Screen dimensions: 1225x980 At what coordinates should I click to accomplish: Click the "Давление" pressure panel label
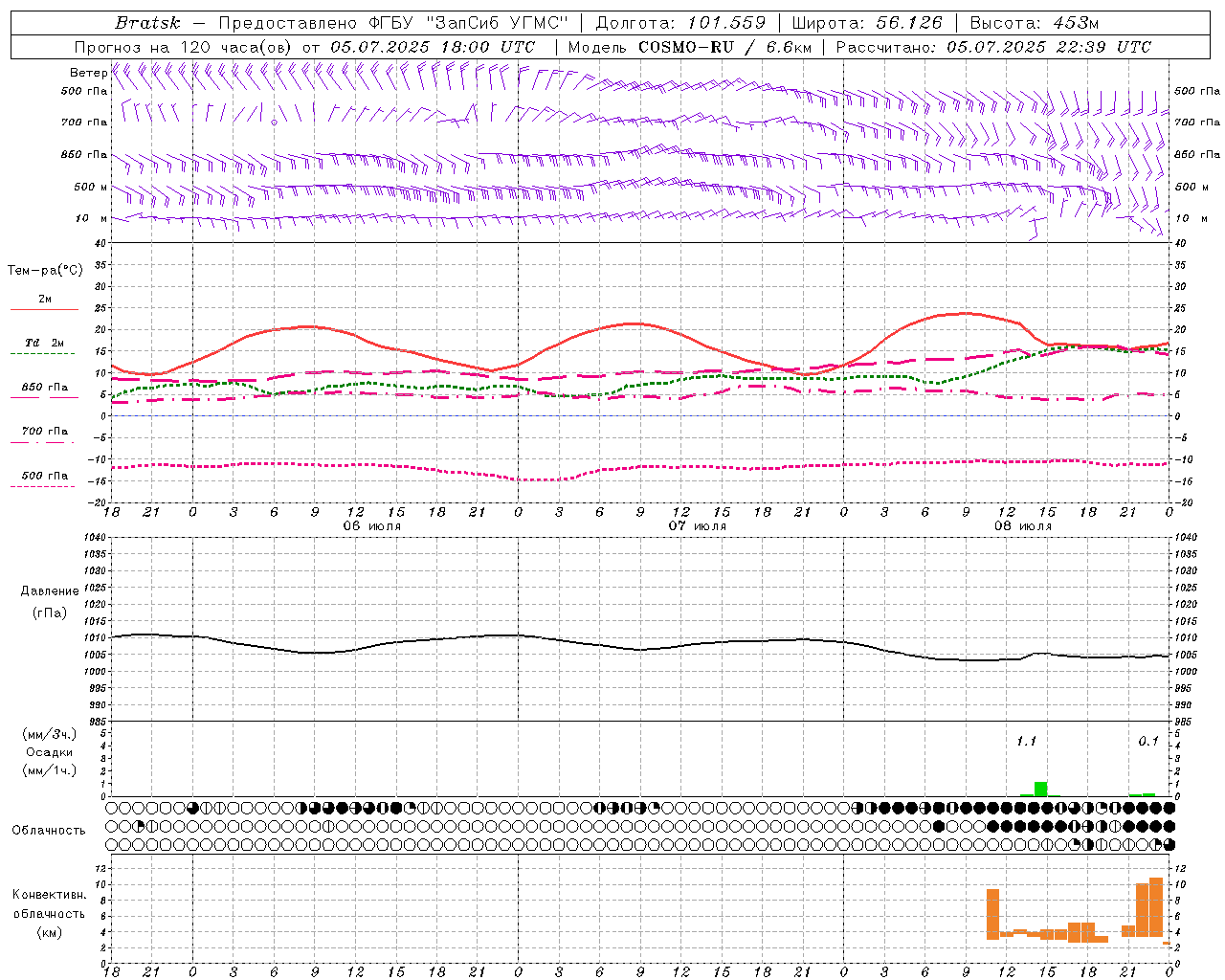[x=50, y=591]
